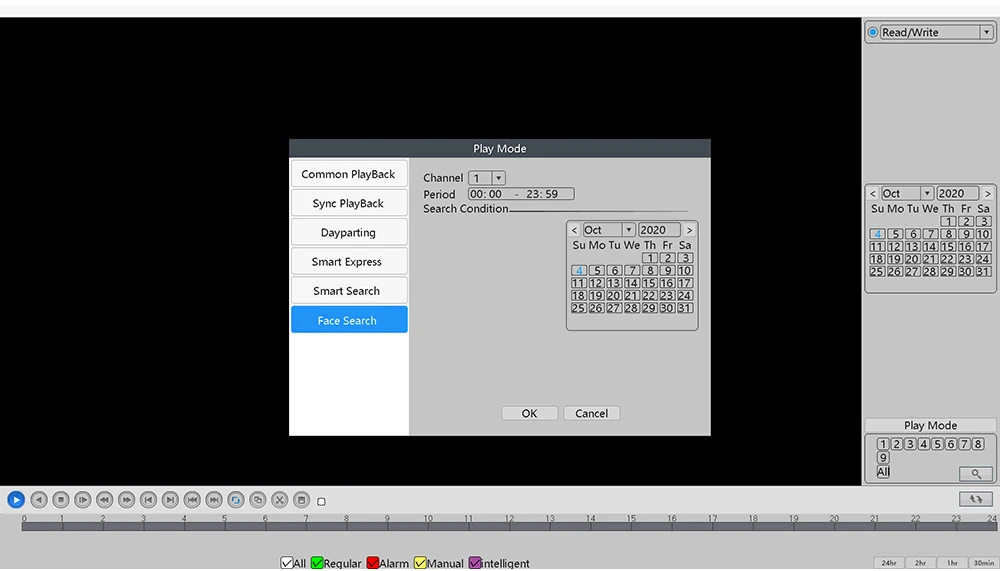Toggle the Alarm record type checkbox
Viewport: 1000px width, 571px height.
pyautogui.click(x=372, y=563)
